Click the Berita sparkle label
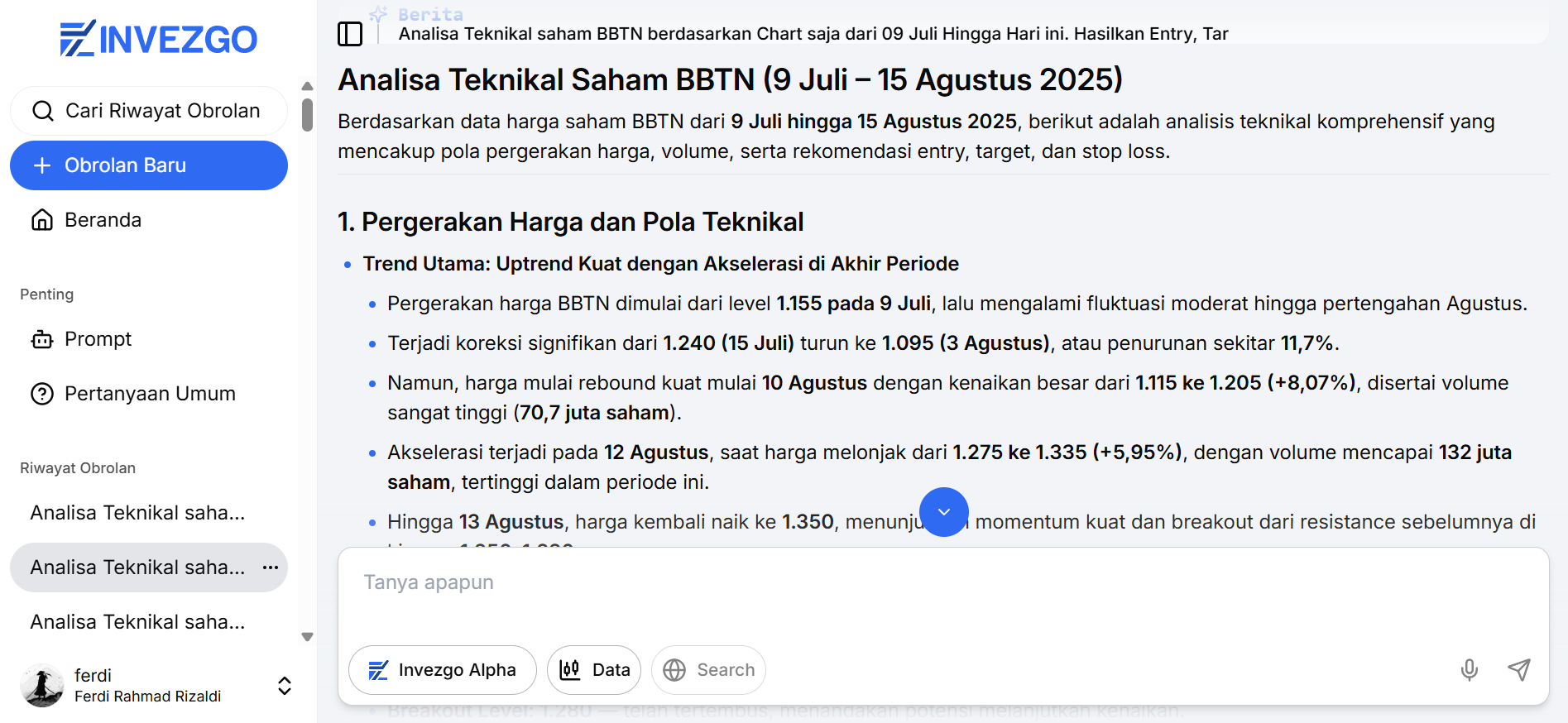This screenshot has width=1568, height=723. 416,14
